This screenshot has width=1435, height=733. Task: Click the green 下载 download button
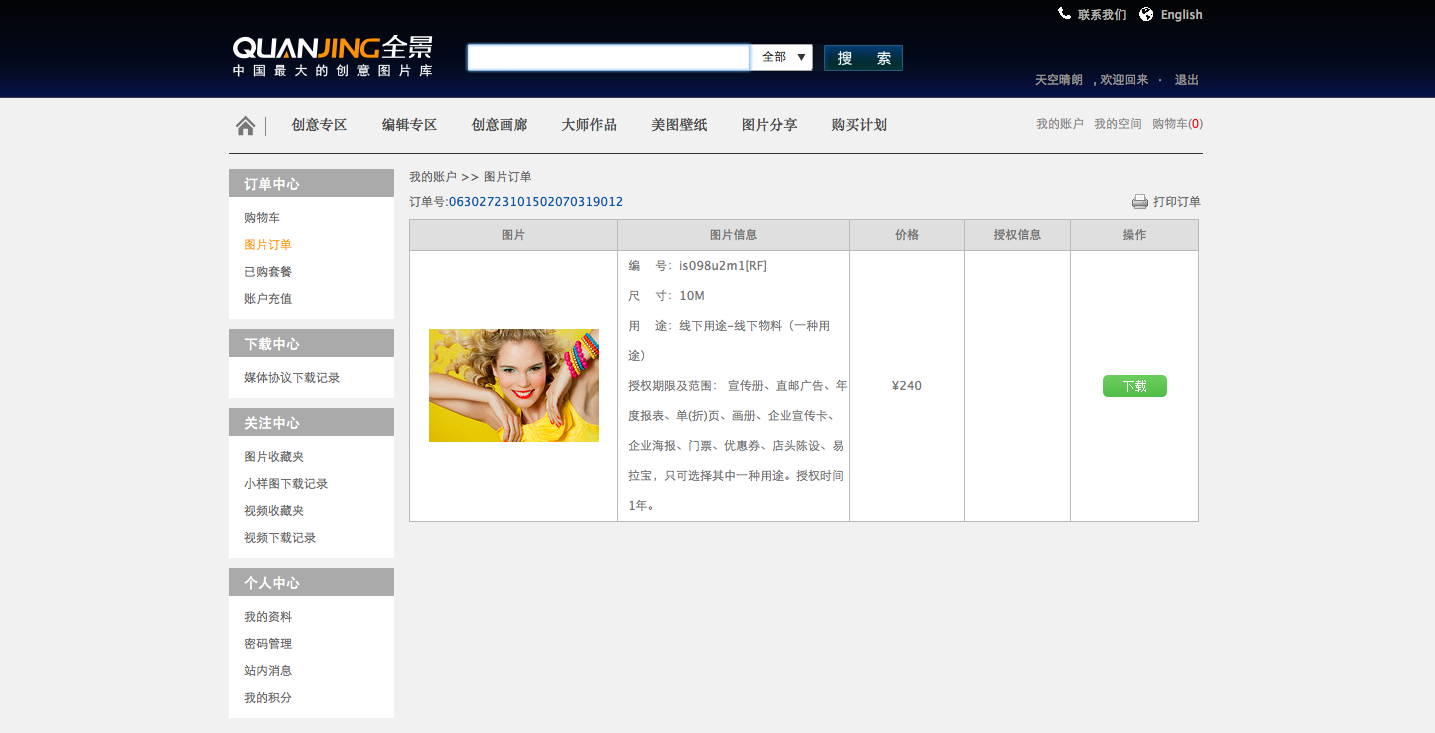(x=1134, y=386)
